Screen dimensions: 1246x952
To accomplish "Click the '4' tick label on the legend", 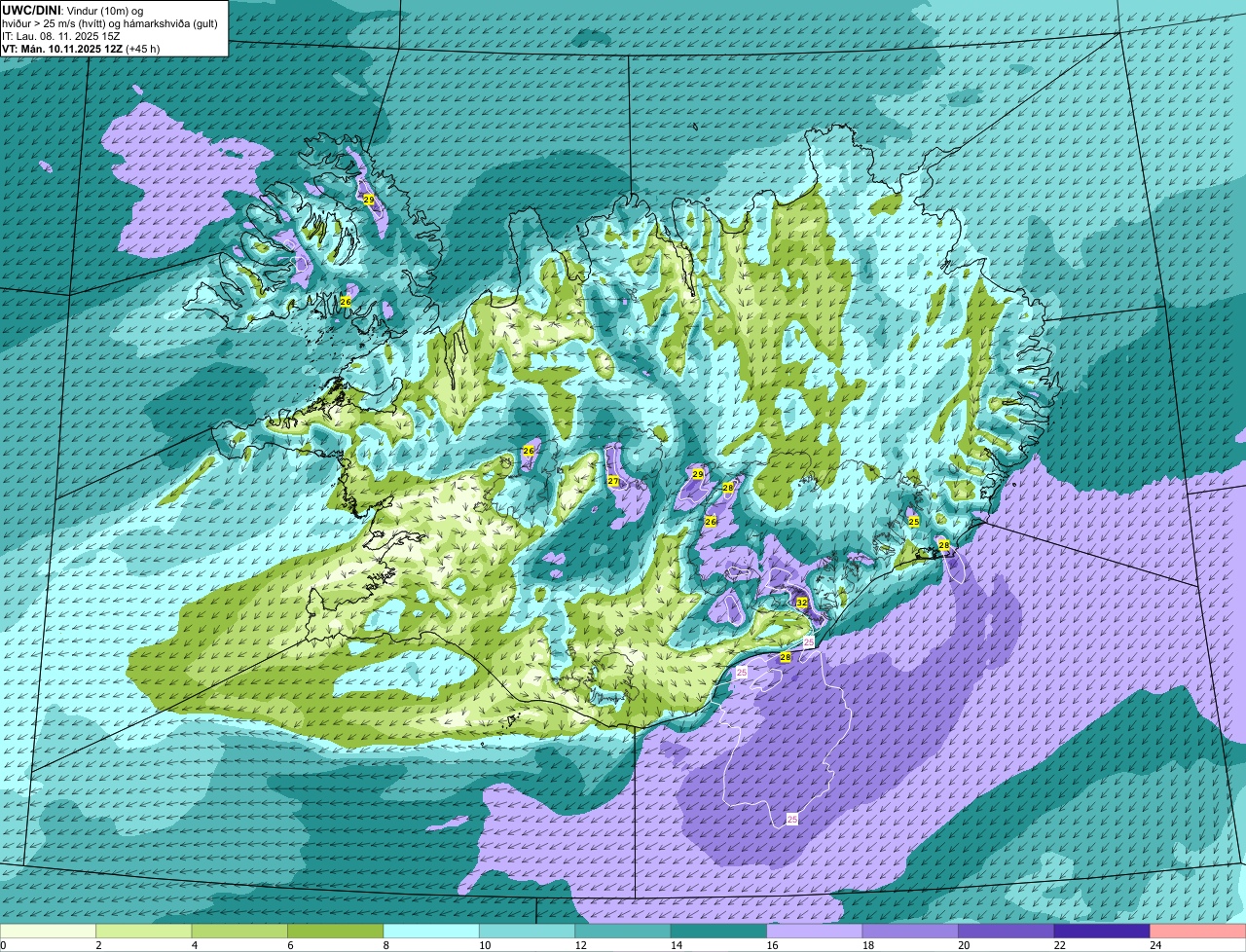I will click(193, 945).
